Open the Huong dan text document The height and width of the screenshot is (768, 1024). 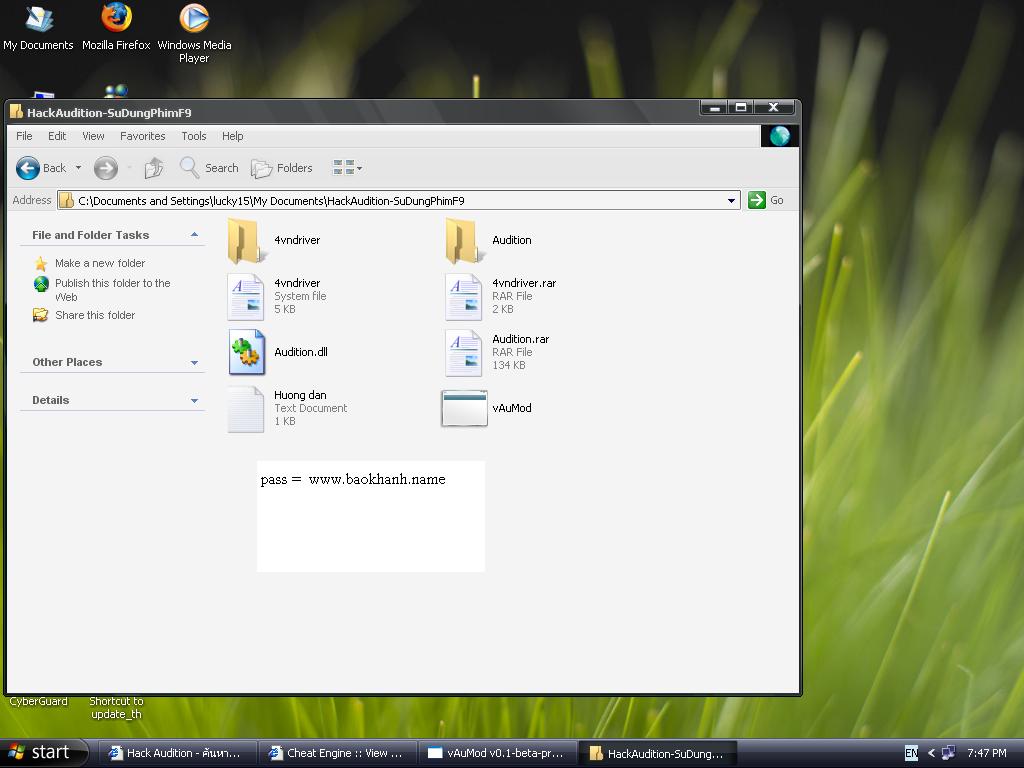[246, 408]
